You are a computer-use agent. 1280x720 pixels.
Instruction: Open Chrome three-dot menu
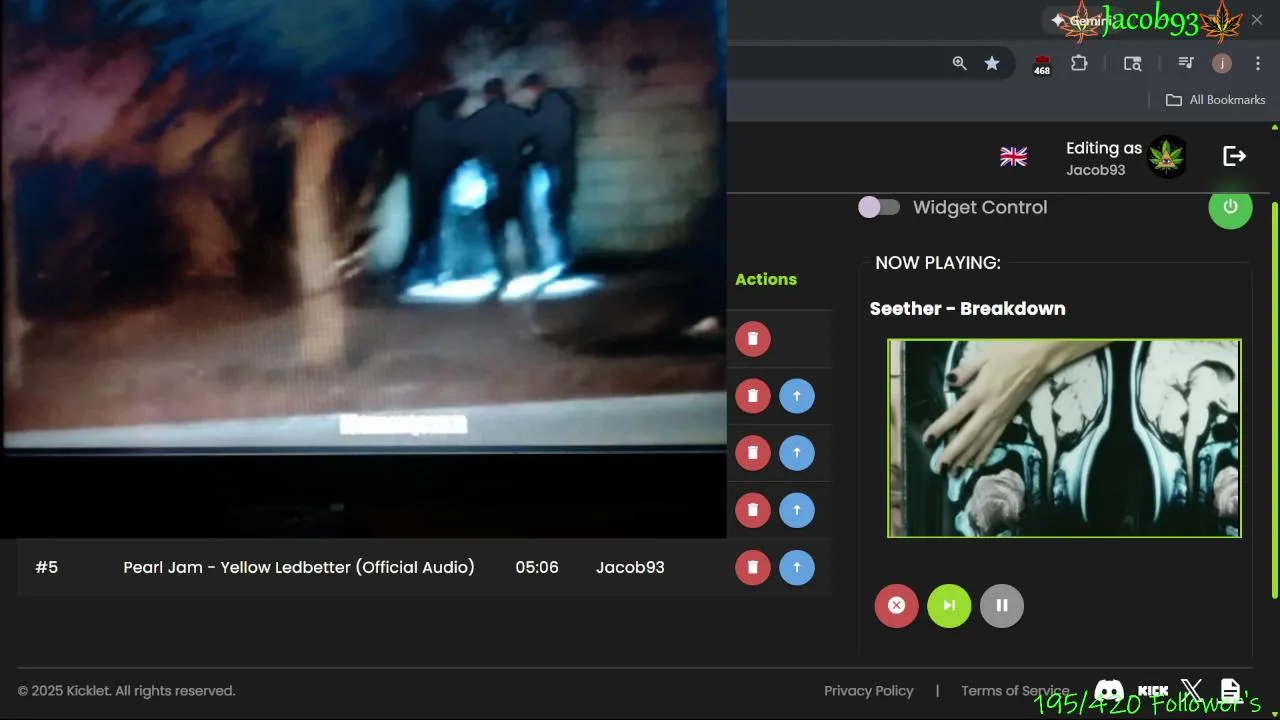[x=1258, y=63]
